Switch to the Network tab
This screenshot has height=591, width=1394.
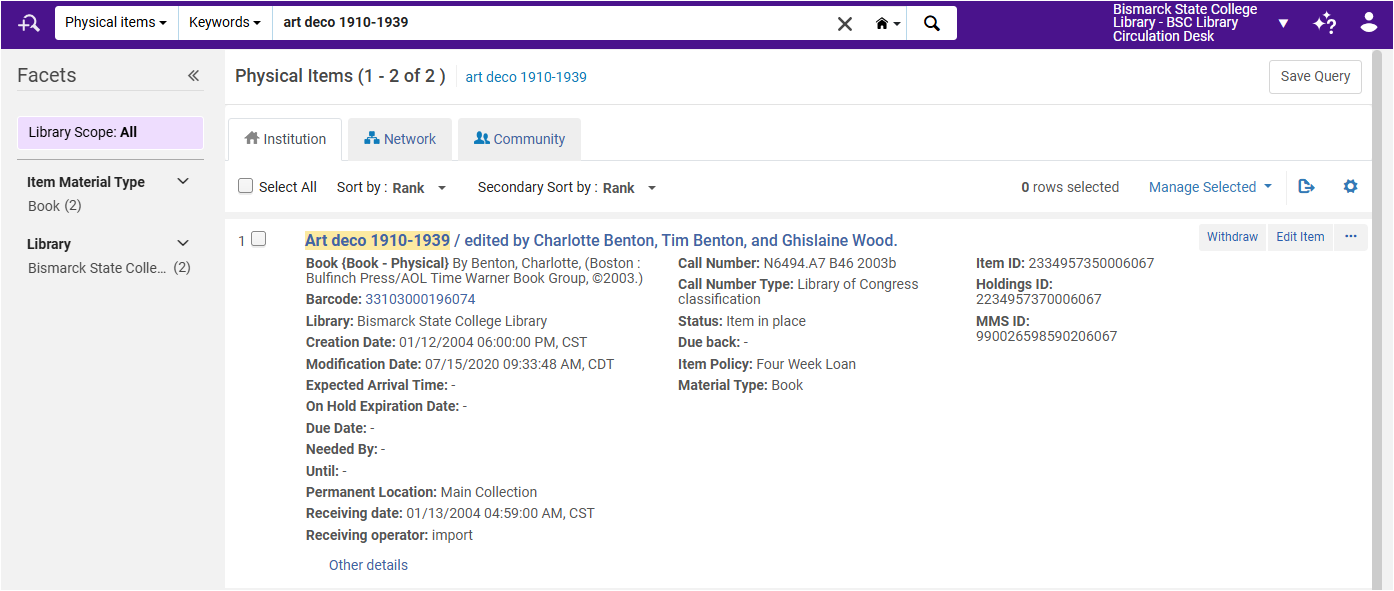point(400,138)
